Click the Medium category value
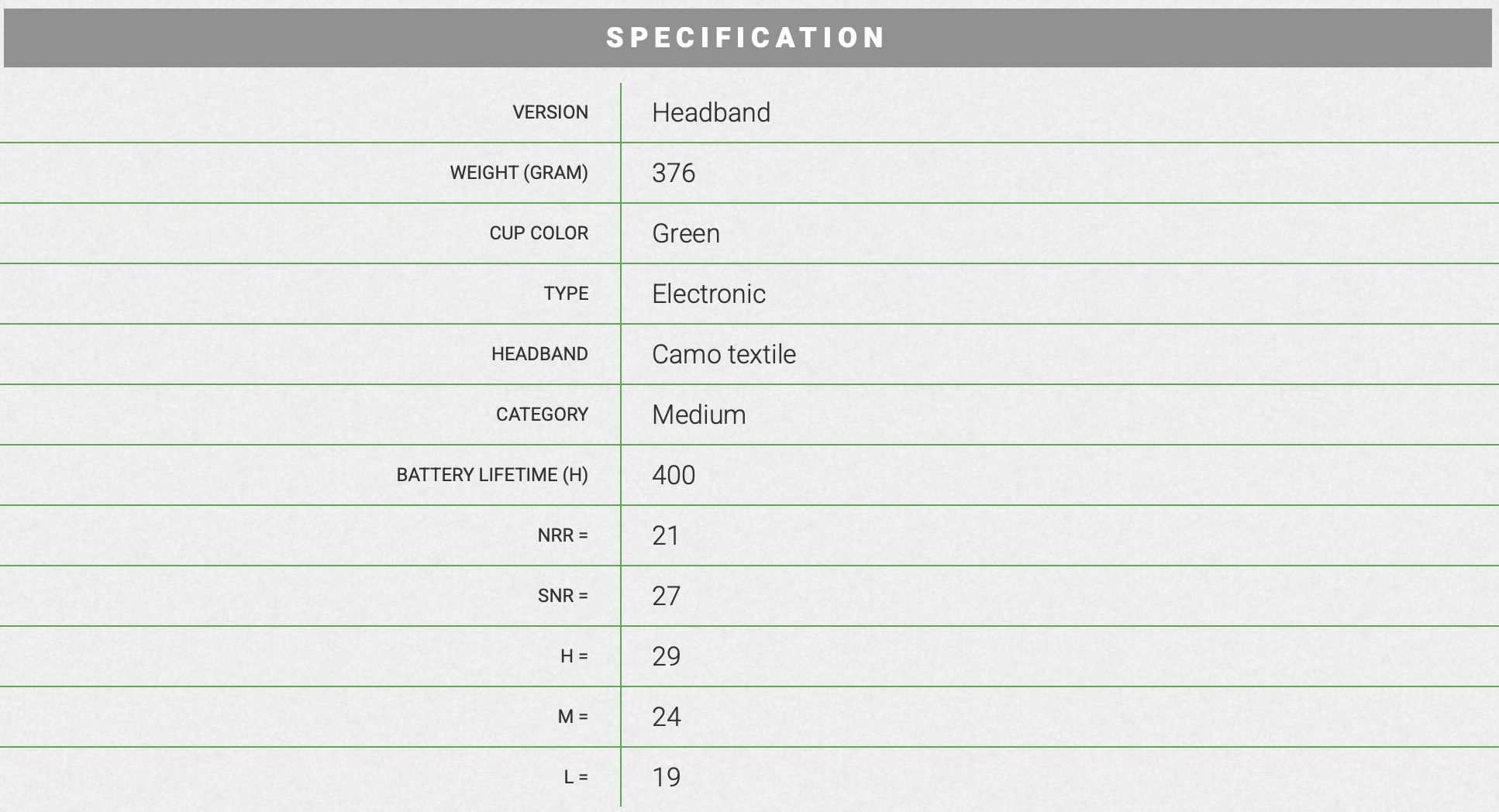 click(x=699, y=415)
